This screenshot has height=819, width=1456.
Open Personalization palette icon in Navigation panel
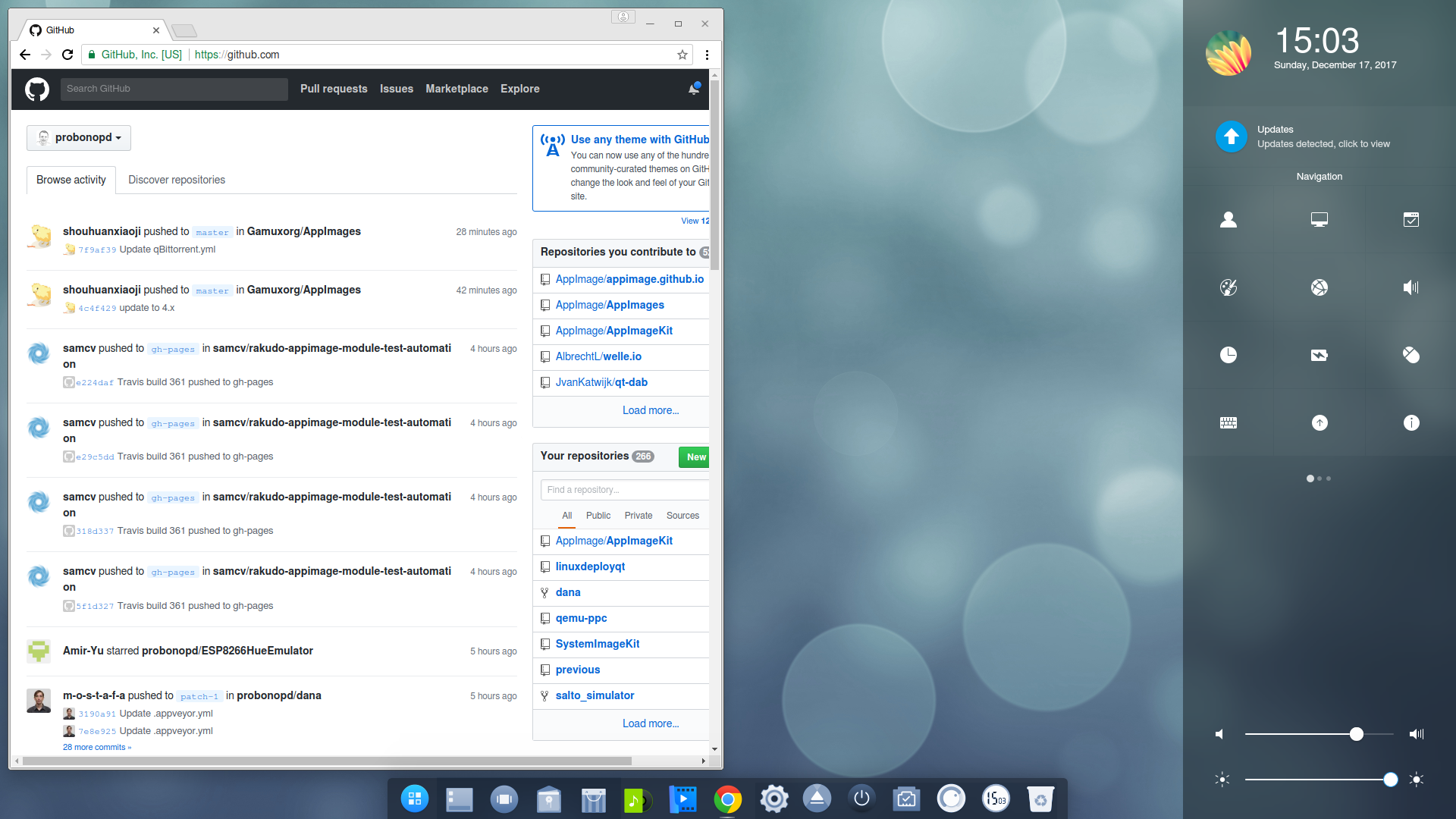pyautogui.click(x=1228, y=287)
